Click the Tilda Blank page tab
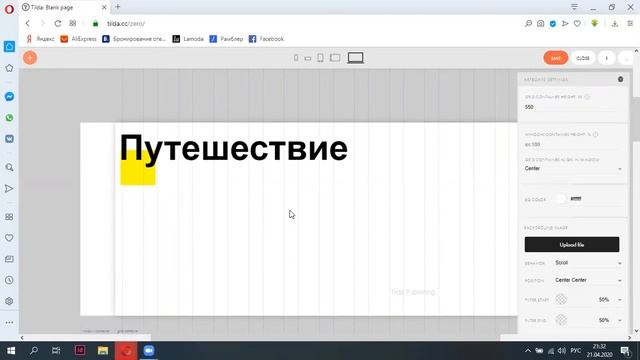640x360 pixels. [64, 7]
